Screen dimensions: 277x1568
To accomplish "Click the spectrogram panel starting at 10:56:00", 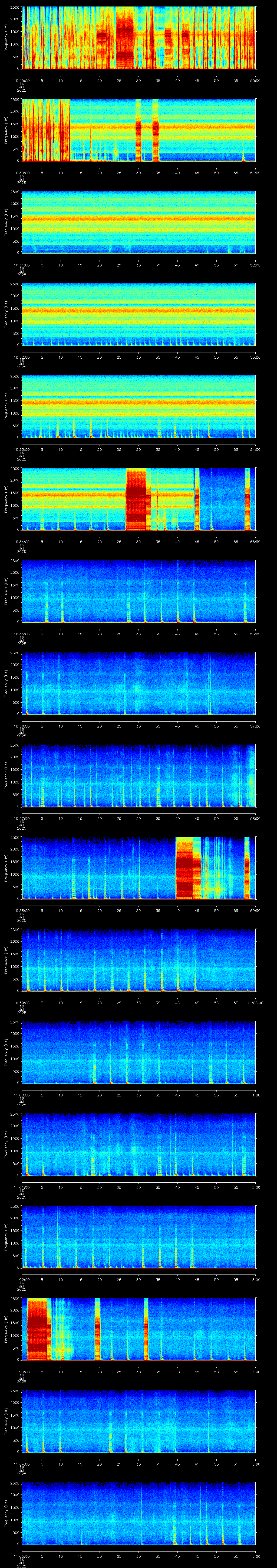I will coord(139,683).
